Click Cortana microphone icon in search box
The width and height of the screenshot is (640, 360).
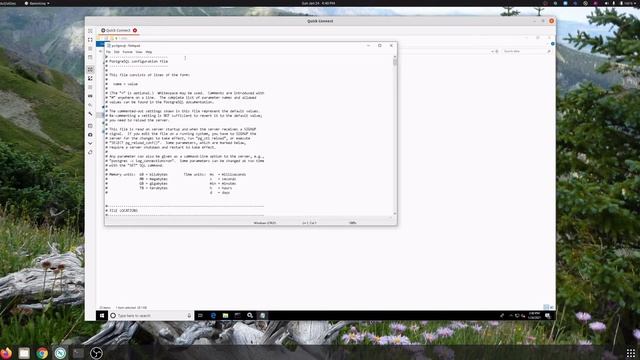pyautogui.click(x=189, y=316)
